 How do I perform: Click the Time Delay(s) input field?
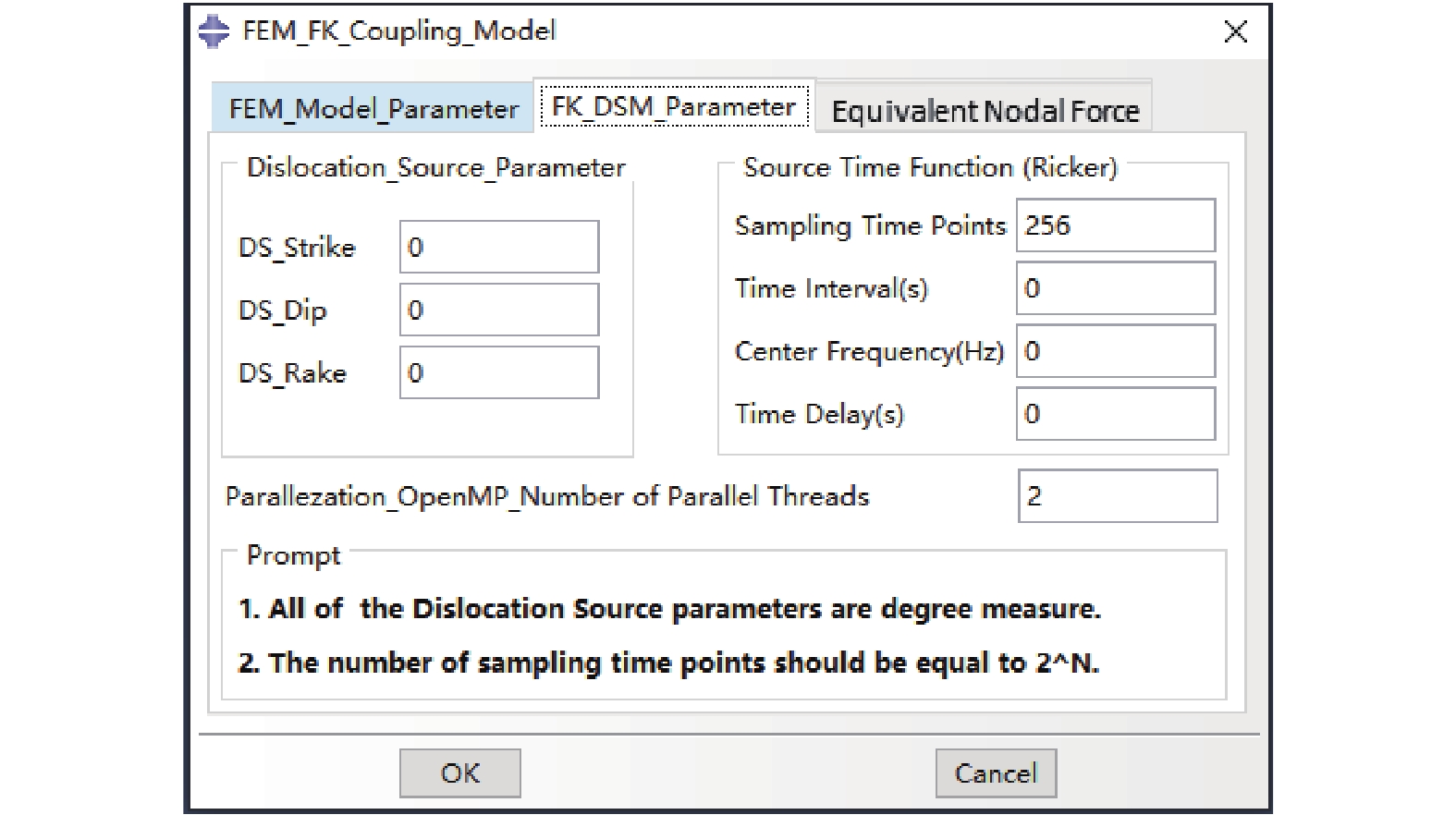(1115, 414)
